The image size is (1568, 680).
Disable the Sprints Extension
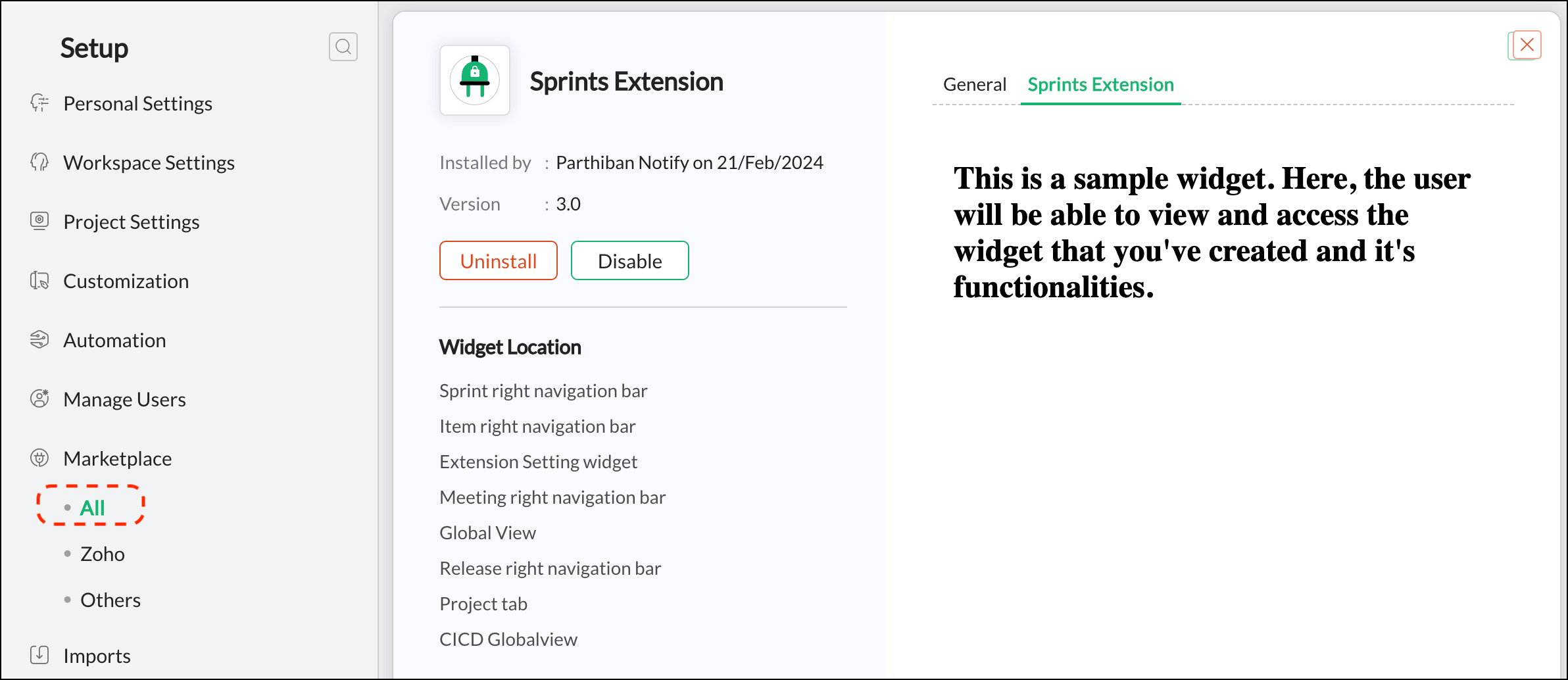(629, 261)
